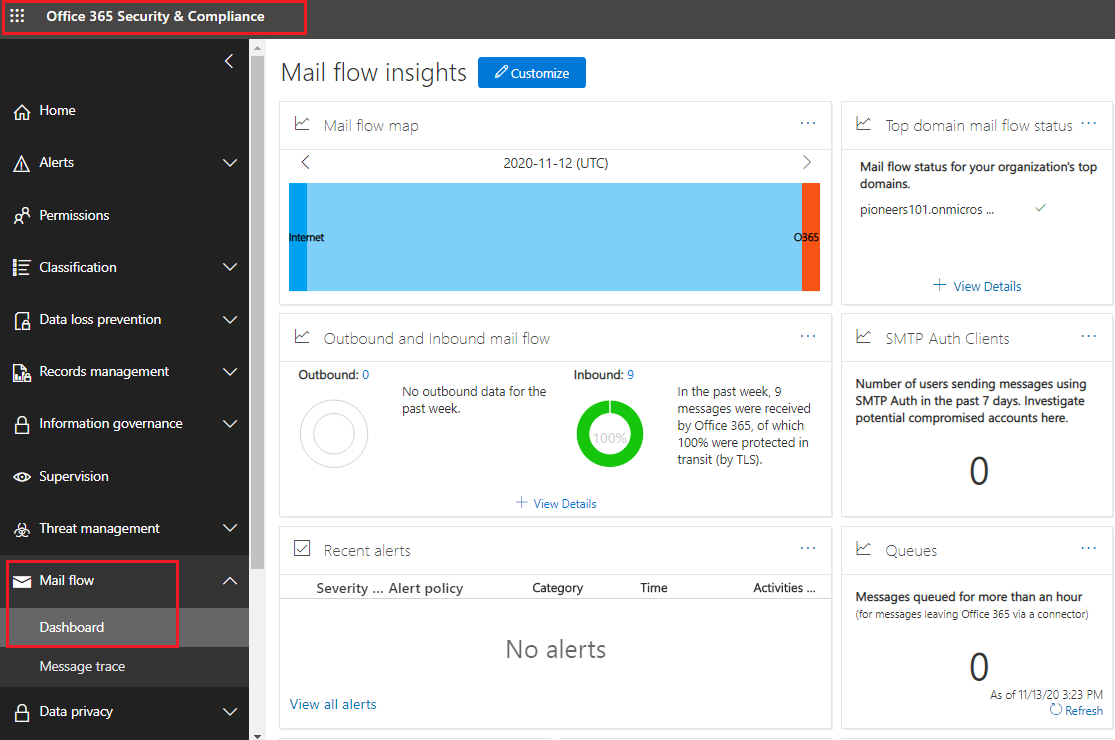Click the navigation scrollbar down arrow
Image resolution: width=1115 pixels, height=740 pixels.
(257, 735)
